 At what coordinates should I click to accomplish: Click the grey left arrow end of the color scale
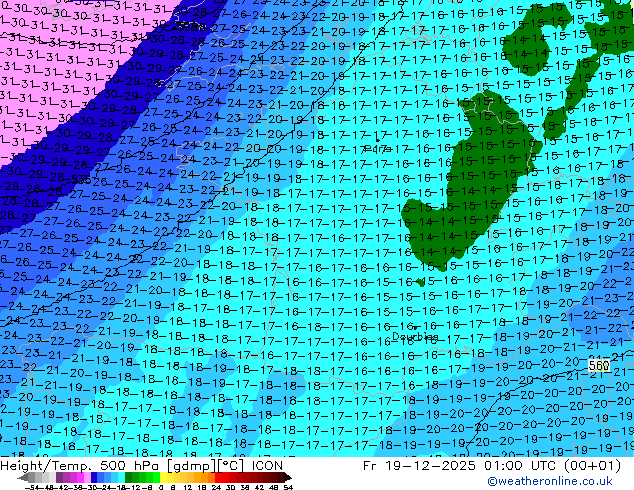click(23, 478)
